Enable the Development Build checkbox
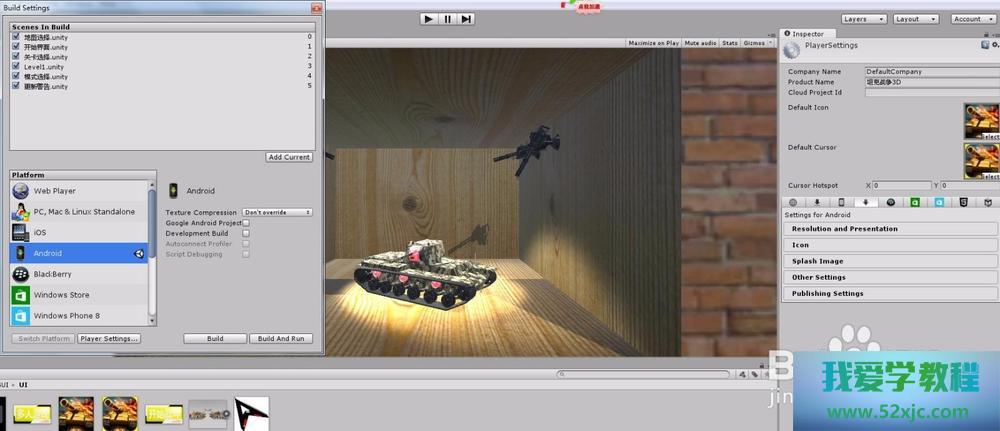 pos(245,233)
